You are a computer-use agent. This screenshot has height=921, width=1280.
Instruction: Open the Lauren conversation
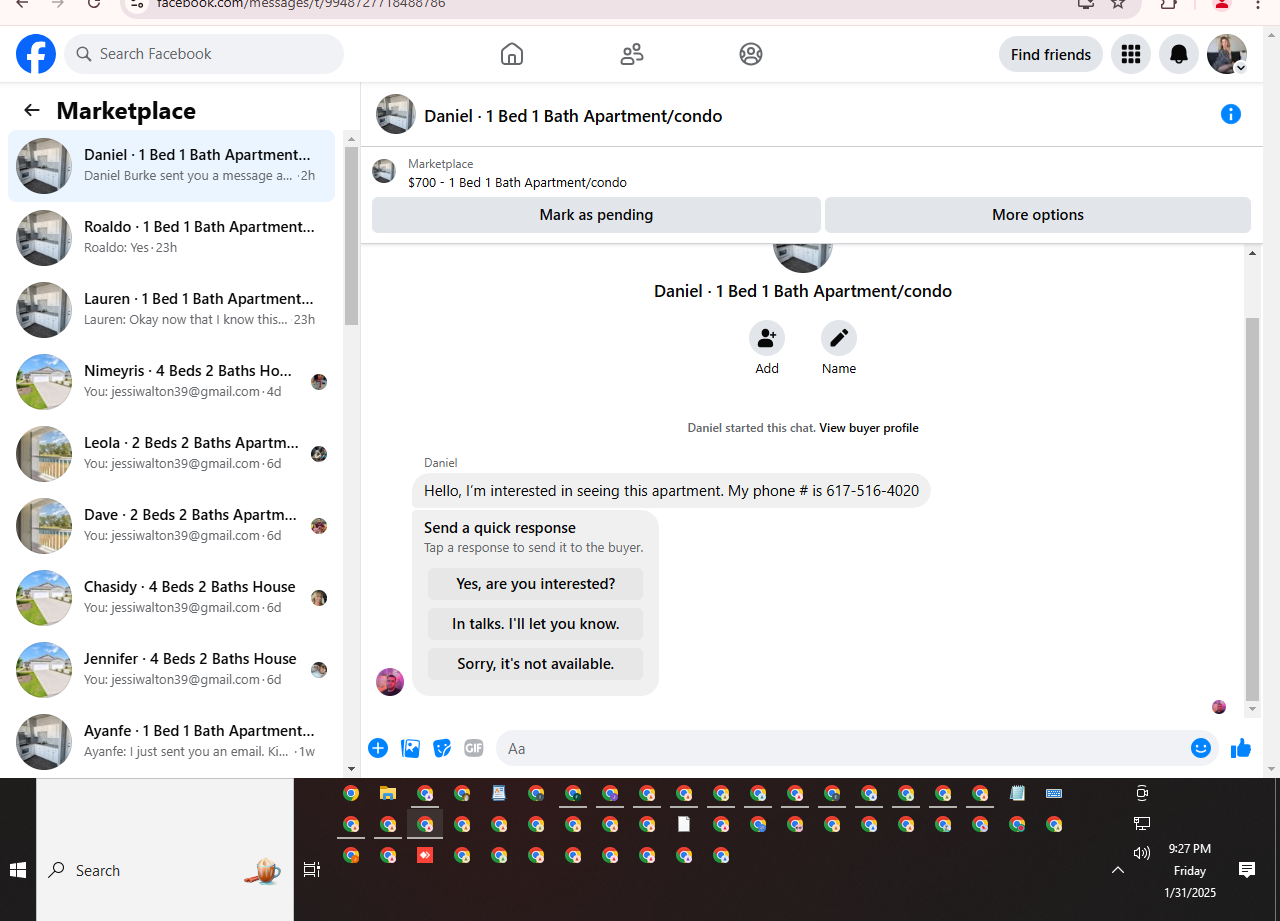(171, 310)
